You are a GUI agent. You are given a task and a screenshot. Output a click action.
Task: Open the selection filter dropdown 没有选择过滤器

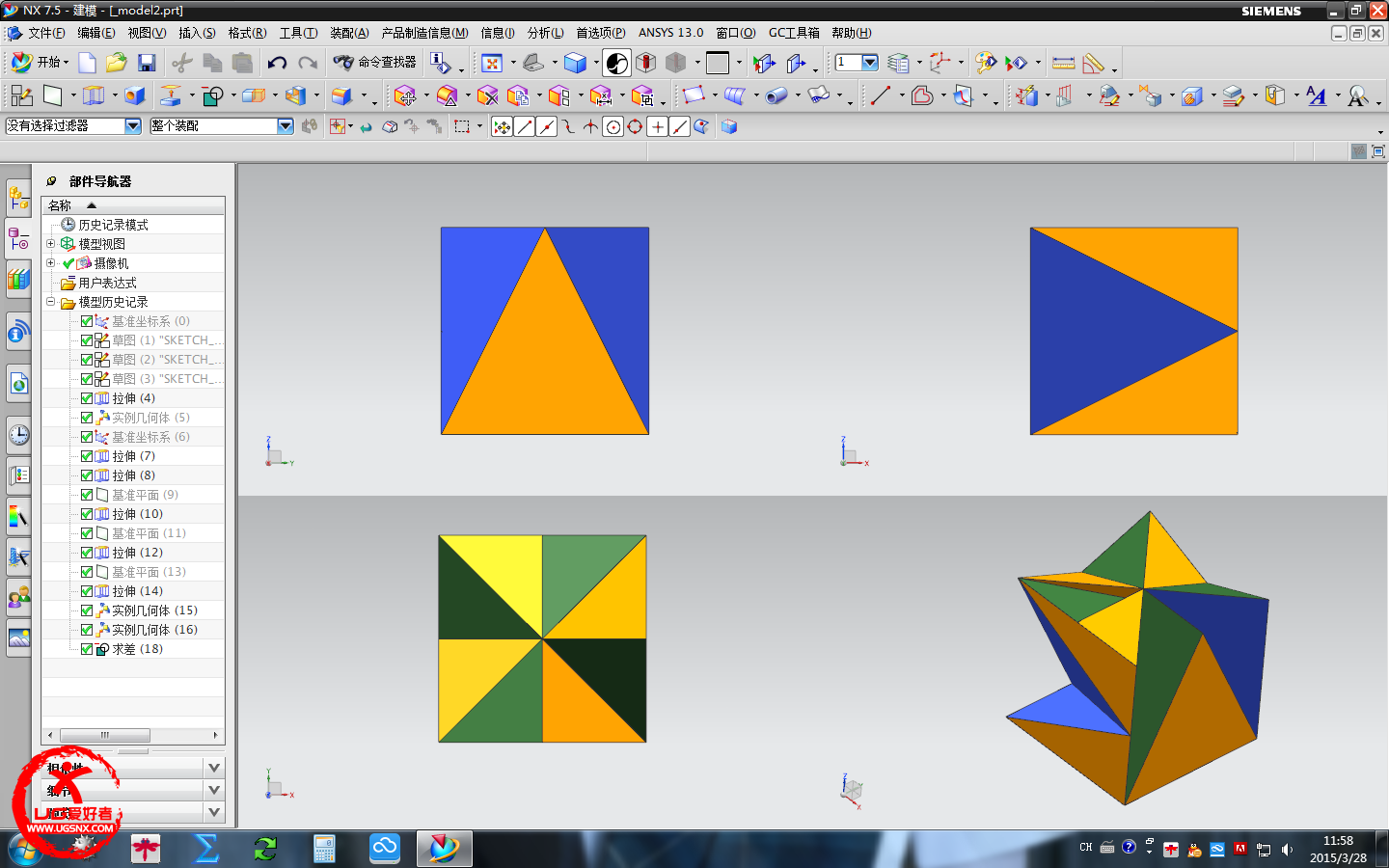point(133,125)
